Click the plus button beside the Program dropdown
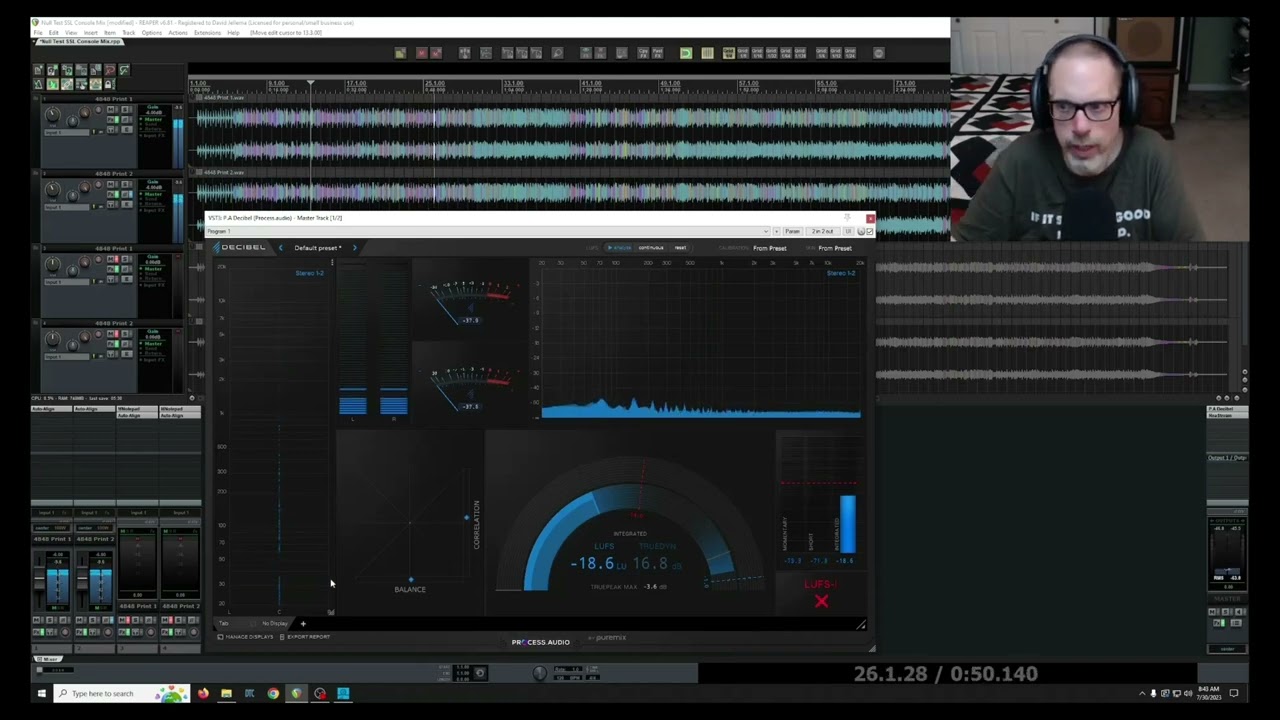Viewport: 1280px width, 720px height. 777,231
